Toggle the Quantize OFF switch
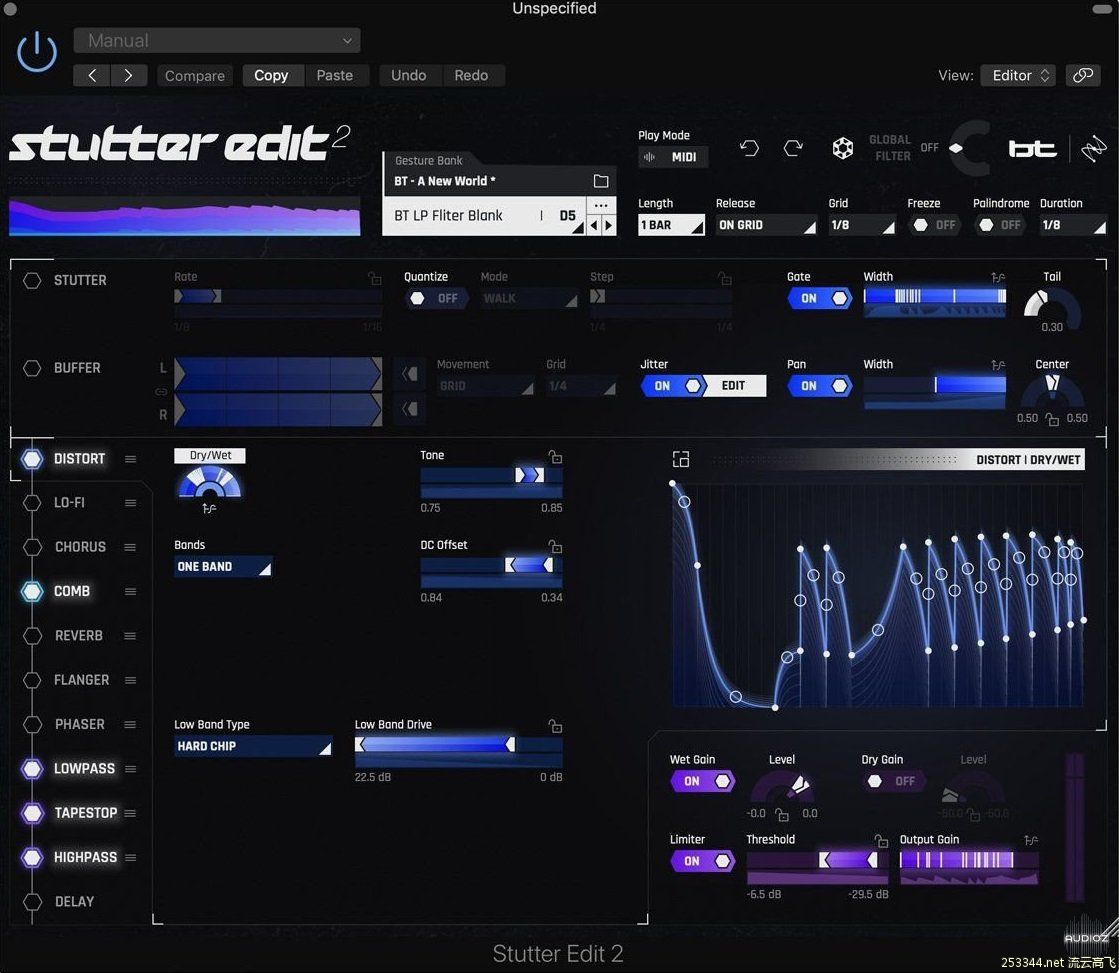Viewport: 1119px width, 973px height. [x=437, y=298]
